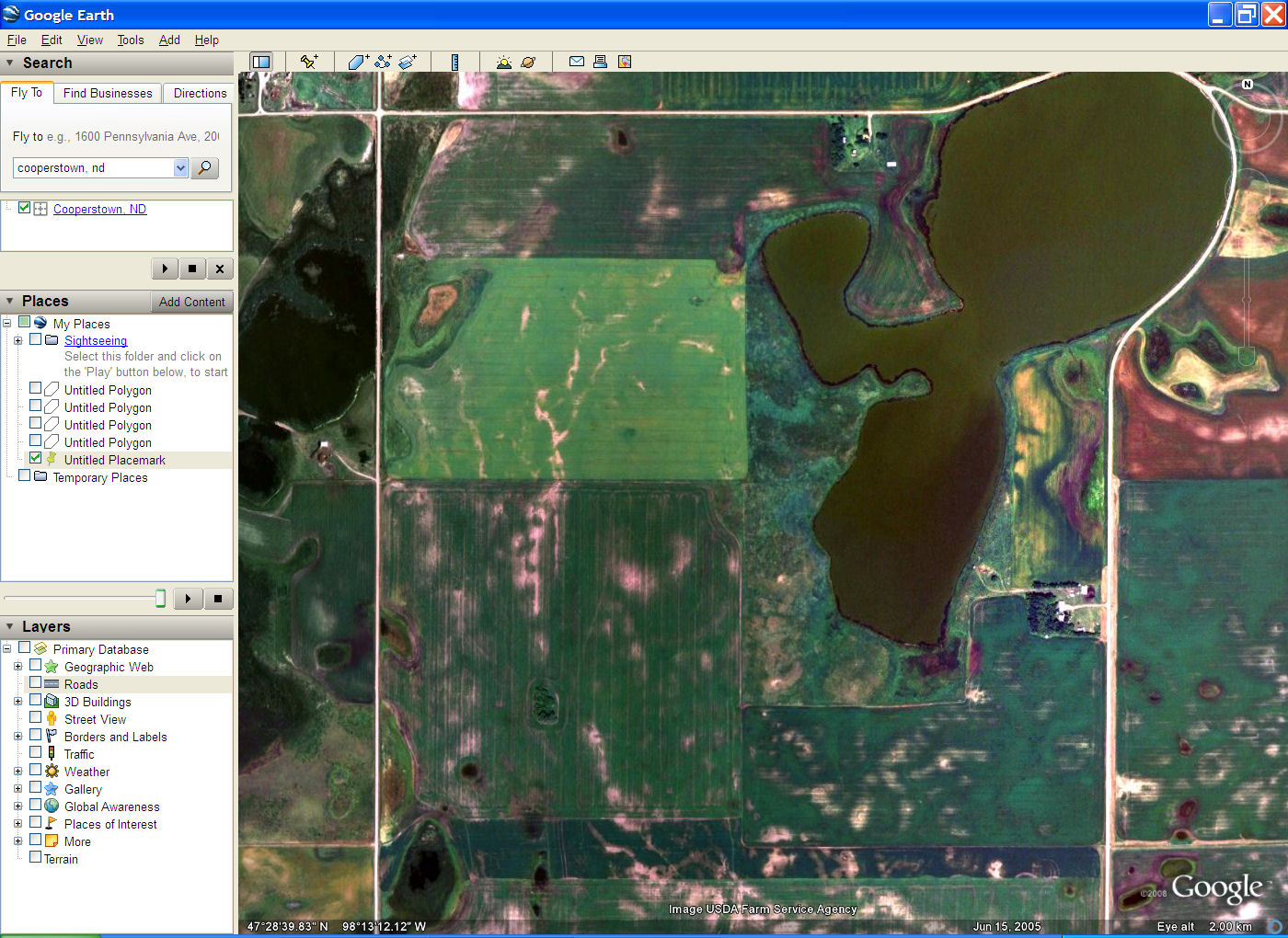Open the Tools menu
This screenshot has height=938, width=1288.
131,40
